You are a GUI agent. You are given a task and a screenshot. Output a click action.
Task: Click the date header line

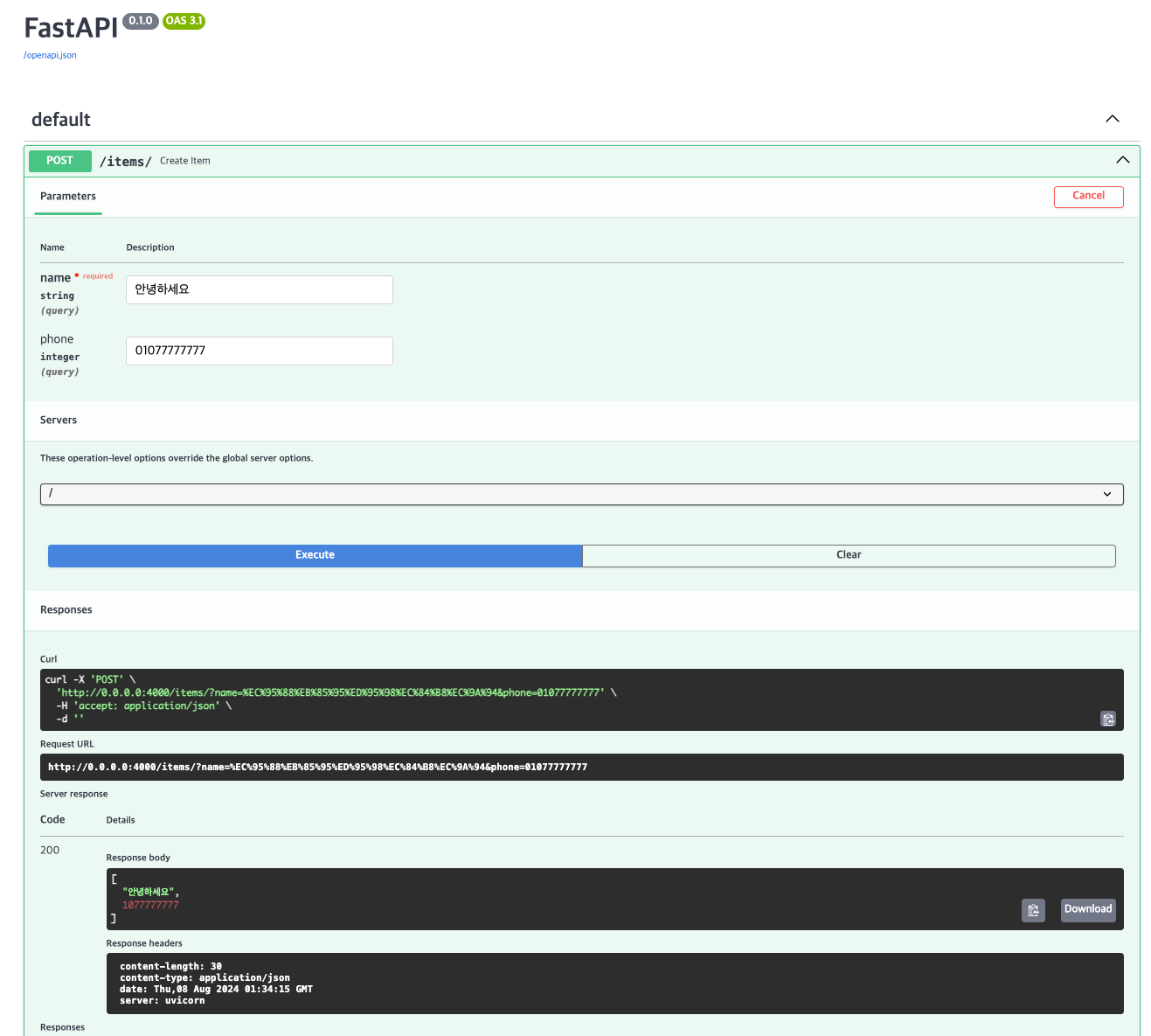pyautogui.click(x=216, y=990)
